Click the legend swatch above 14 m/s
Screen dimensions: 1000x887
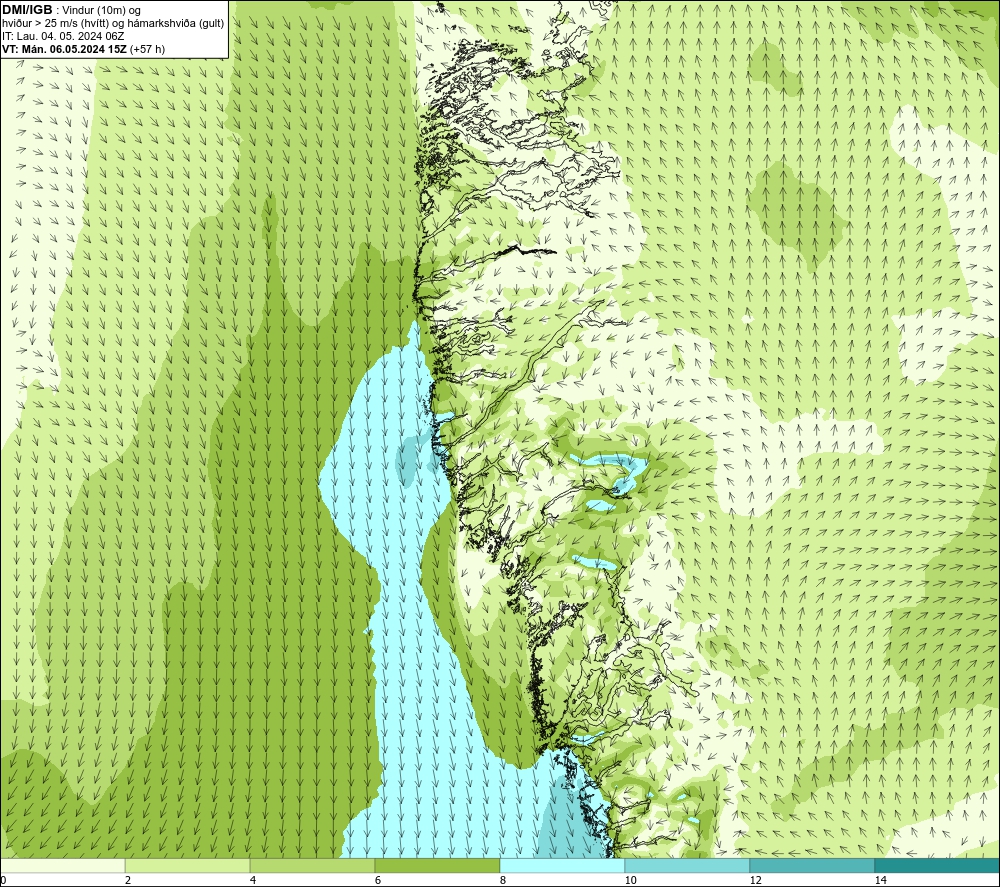coord(938,865)
